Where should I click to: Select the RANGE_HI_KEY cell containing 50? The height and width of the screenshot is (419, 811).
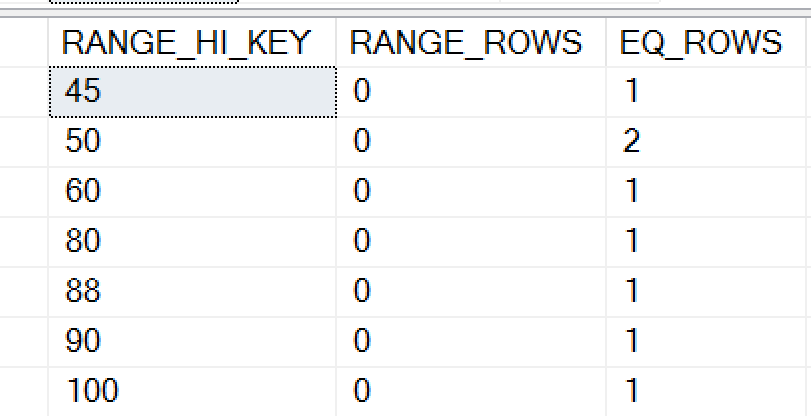(192, 141)
